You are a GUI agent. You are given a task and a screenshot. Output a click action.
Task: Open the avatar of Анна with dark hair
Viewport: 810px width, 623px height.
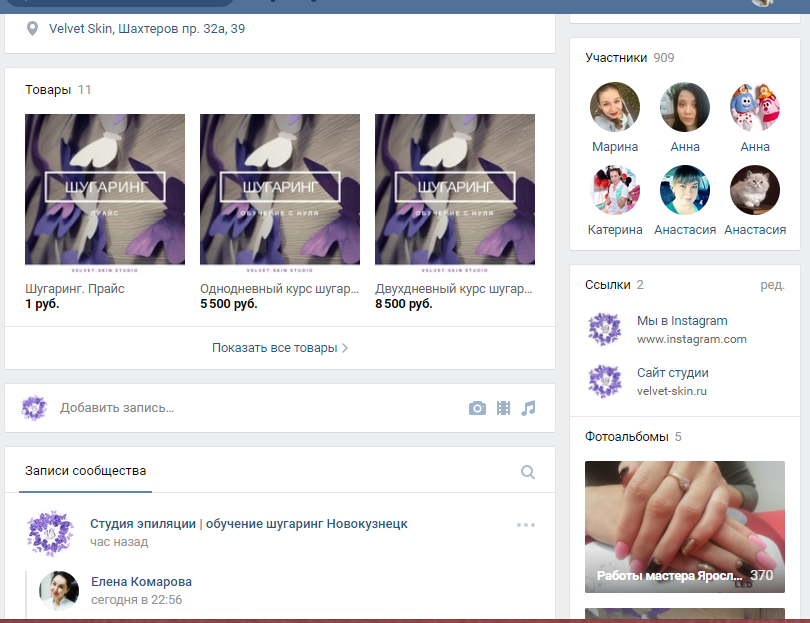(x=685, y=107)
